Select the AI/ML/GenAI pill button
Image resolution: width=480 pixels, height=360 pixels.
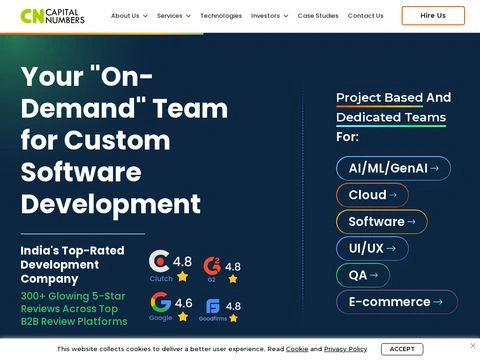393,168
